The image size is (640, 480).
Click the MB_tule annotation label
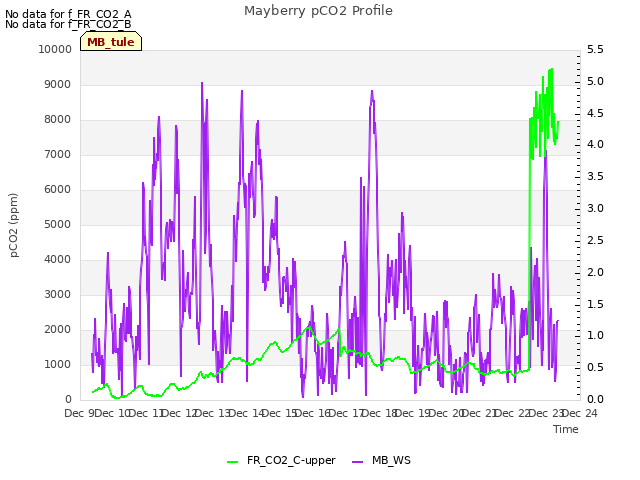click(111, 42)
